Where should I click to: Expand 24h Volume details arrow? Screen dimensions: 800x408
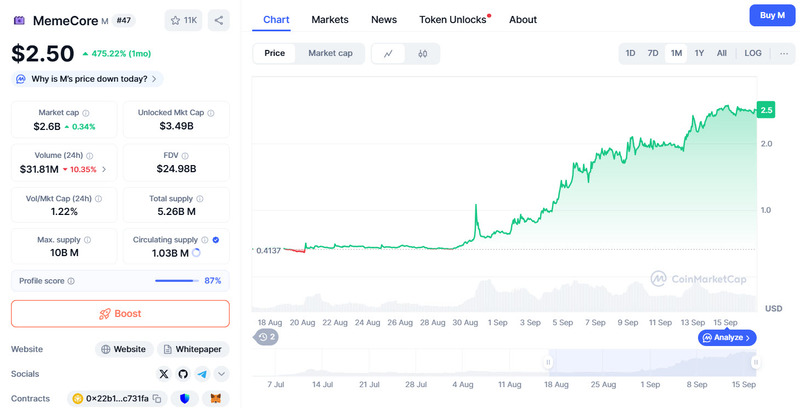104,170
